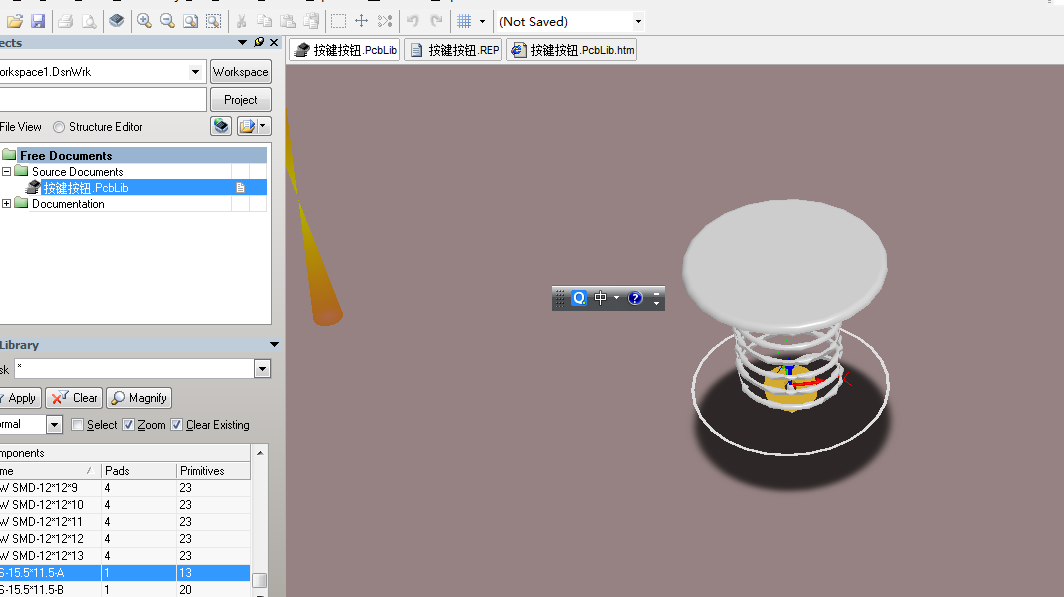Click the Workspace button

[x=240, y=72]
